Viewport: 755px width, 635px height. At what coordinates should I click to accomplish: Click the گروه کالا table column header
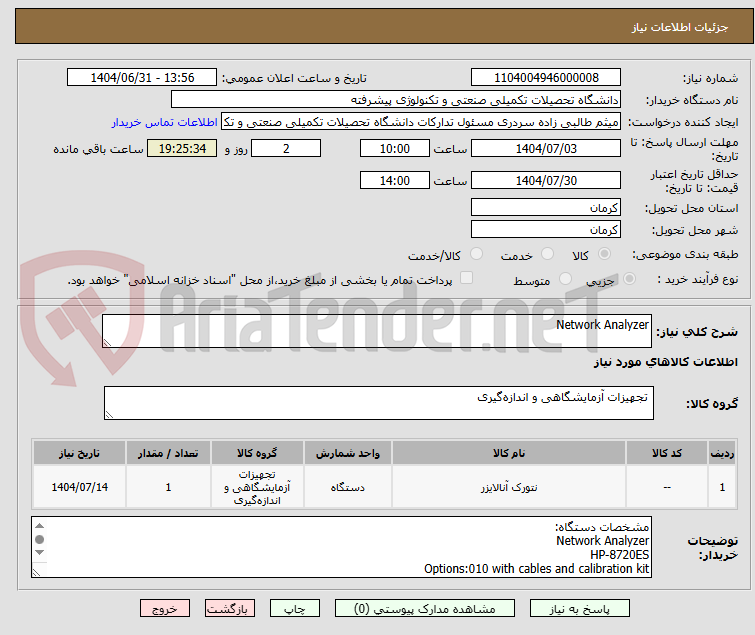click(x=257, y=453)
